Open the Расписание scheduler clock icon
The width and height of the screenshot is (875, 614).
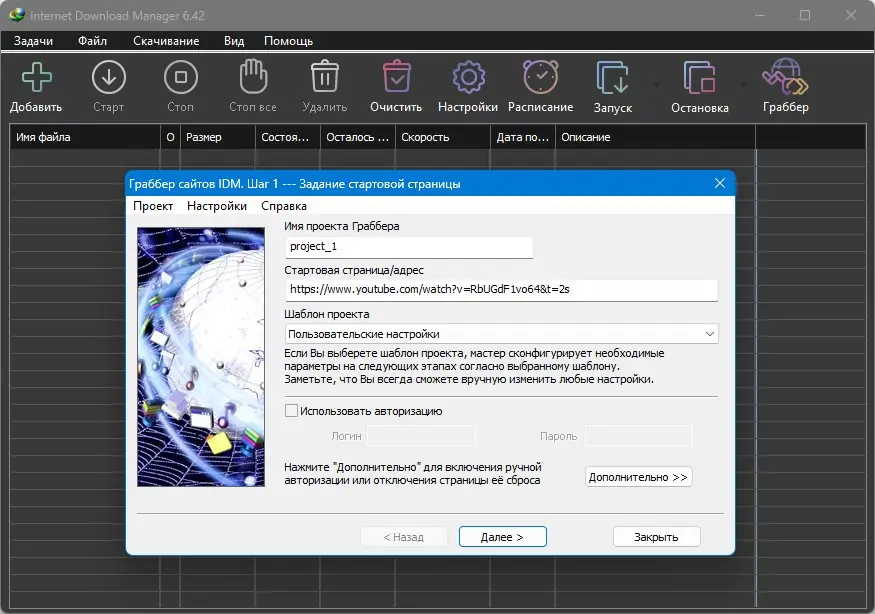540,78
